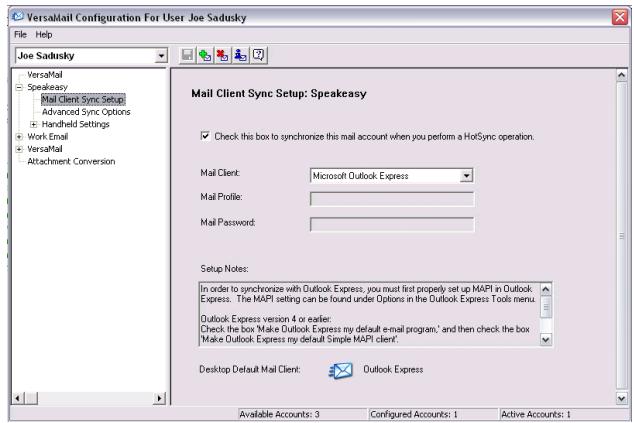
Task: Click the 'Setup Notes:' label
Action: [x=224, y=269]
